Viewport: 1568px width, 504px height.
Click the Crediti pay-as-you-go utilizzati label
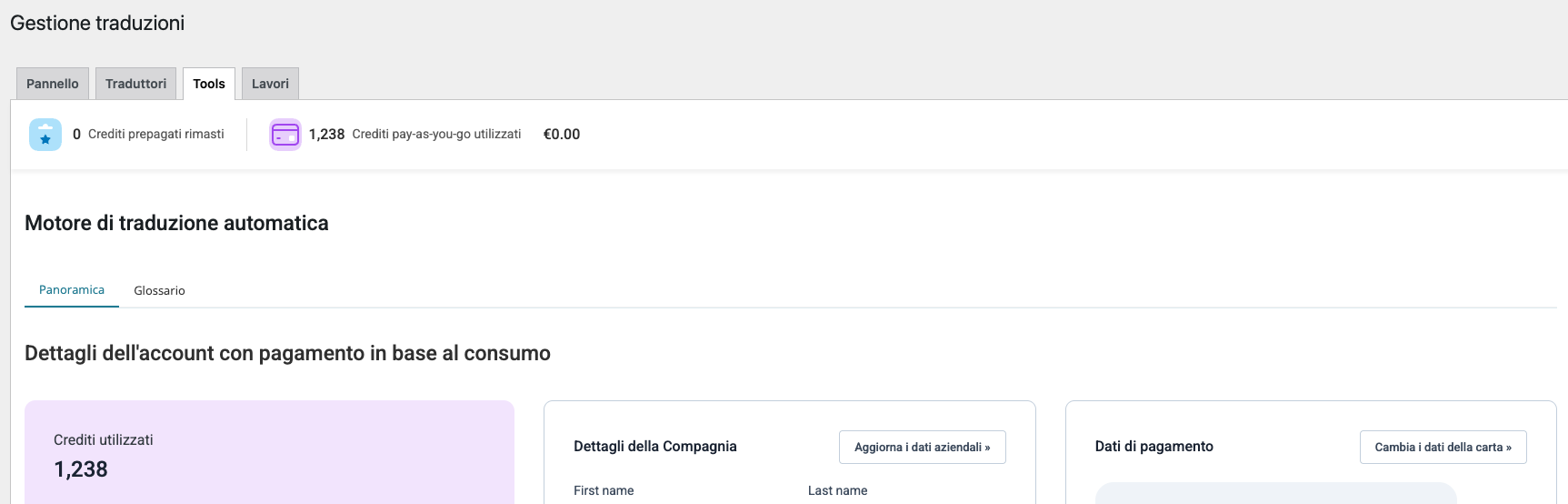[x=436, y=135]
